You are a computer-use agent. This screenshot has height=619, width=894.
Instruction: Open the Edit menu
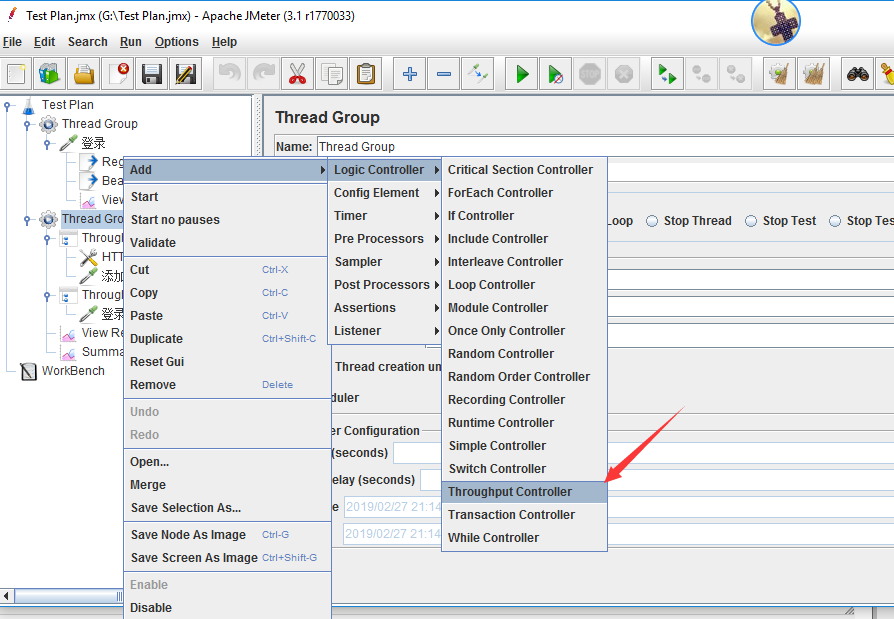pos(44,42)
